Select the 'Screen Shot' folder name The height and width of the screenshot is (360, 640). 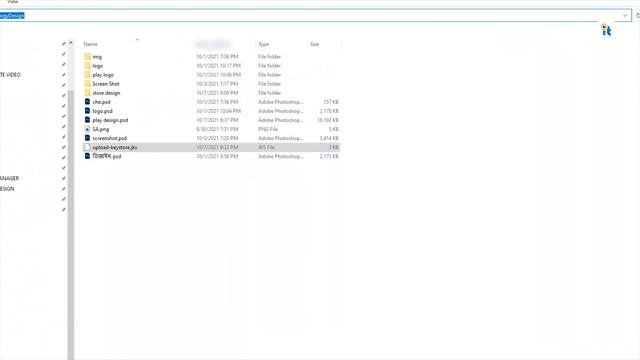pyautogui.click(x=106, y=84)
